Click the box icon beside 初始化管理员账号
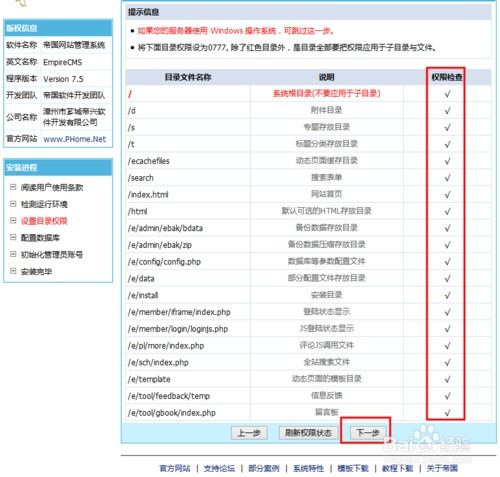The height and width of the screenshot is (477, 500). tap(13, 254)
